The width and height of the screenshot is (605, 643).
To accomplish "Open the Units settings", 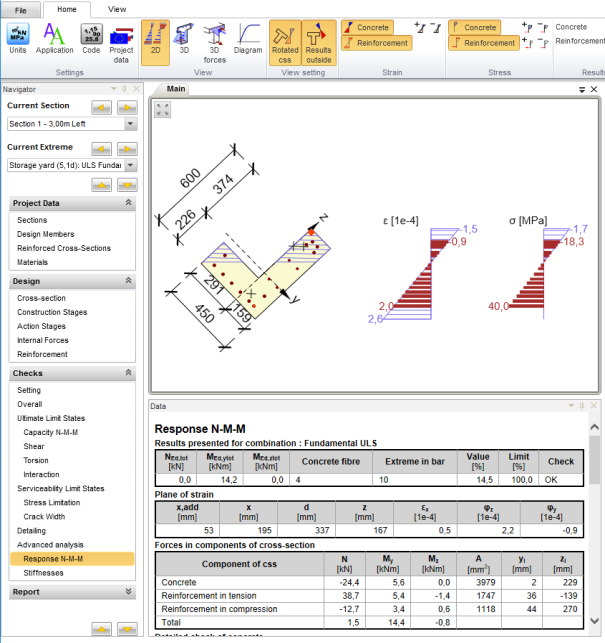I will click(19, 40).
